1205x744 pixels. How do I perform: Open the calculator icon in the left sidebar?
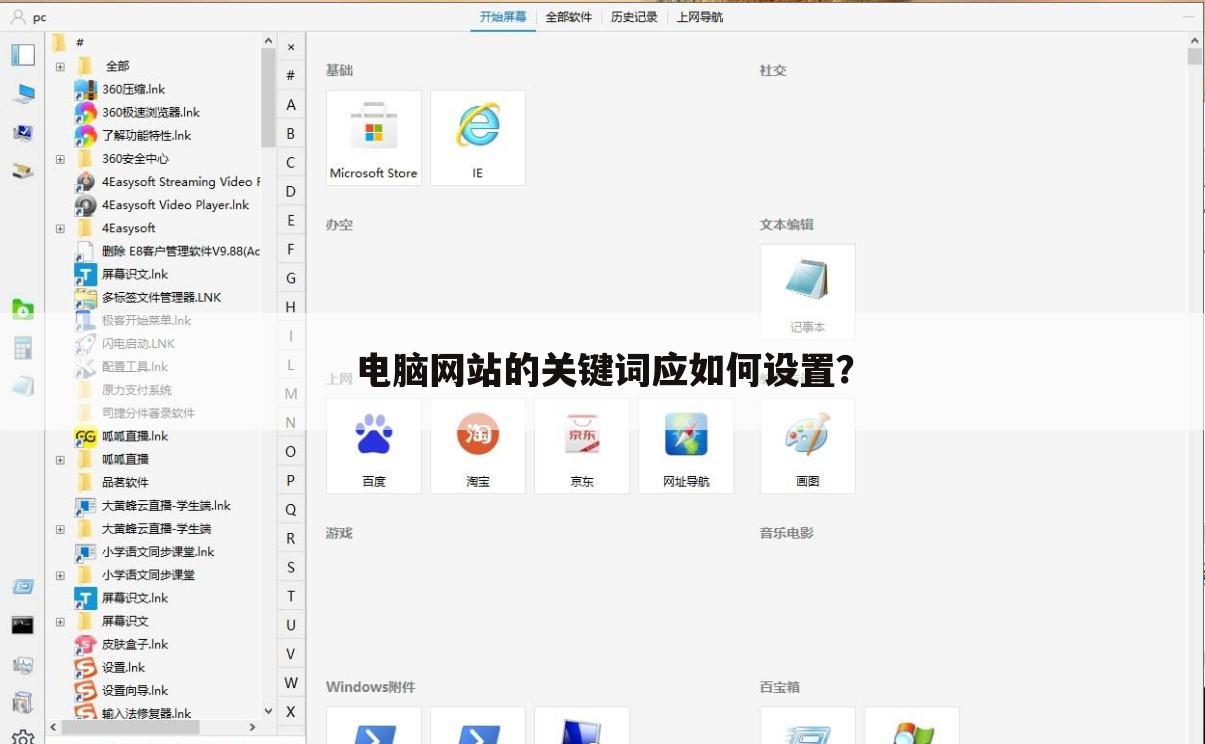[22, 347]
